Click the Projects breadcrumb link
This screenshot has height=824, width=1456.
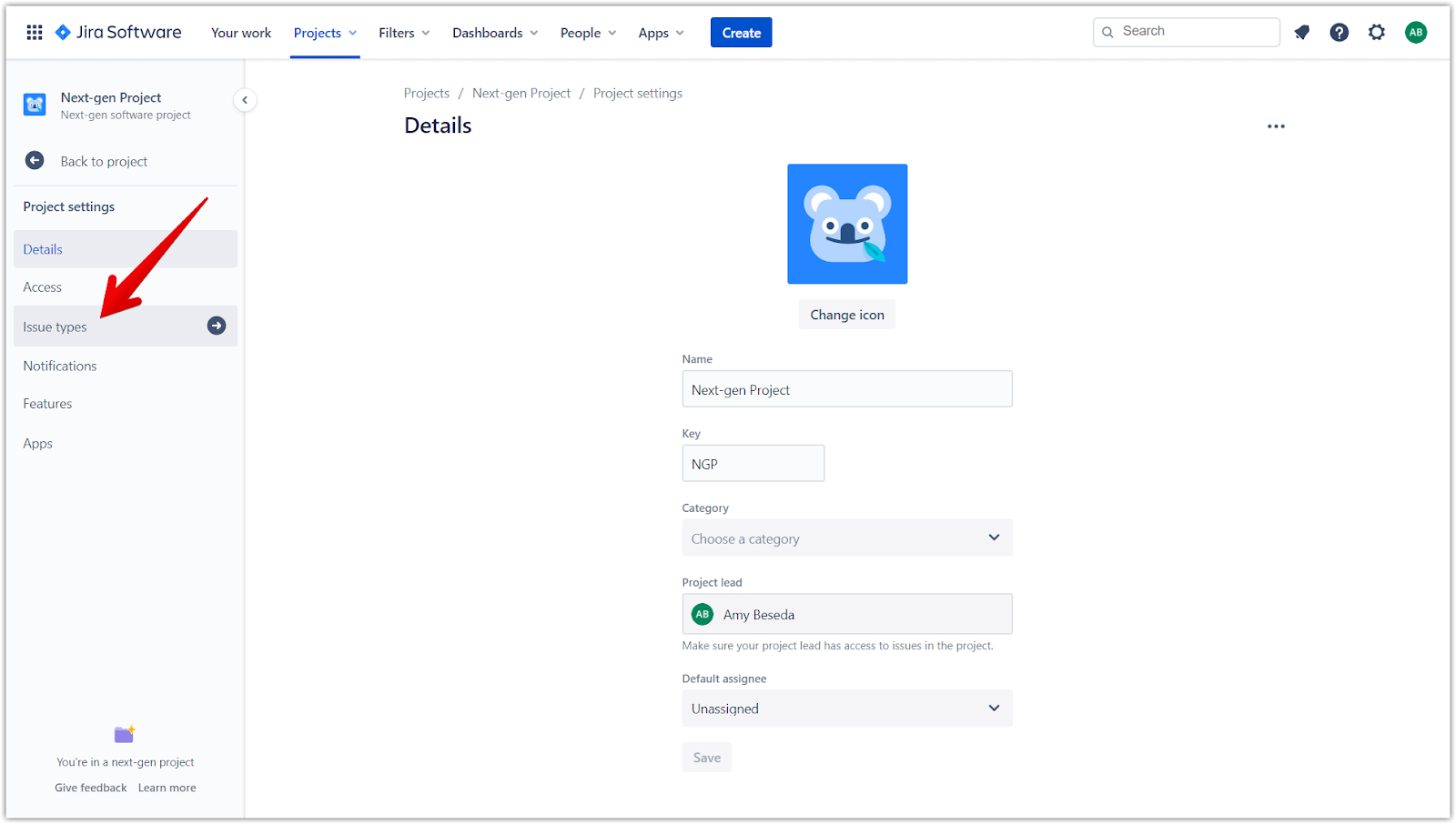(427, 94)
